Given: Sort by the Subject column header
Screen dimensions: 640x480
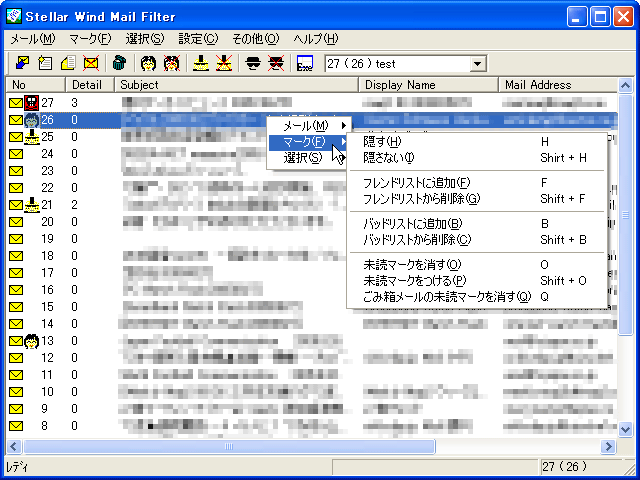Looking at the screenshot, I should click(x=236, y=84).
